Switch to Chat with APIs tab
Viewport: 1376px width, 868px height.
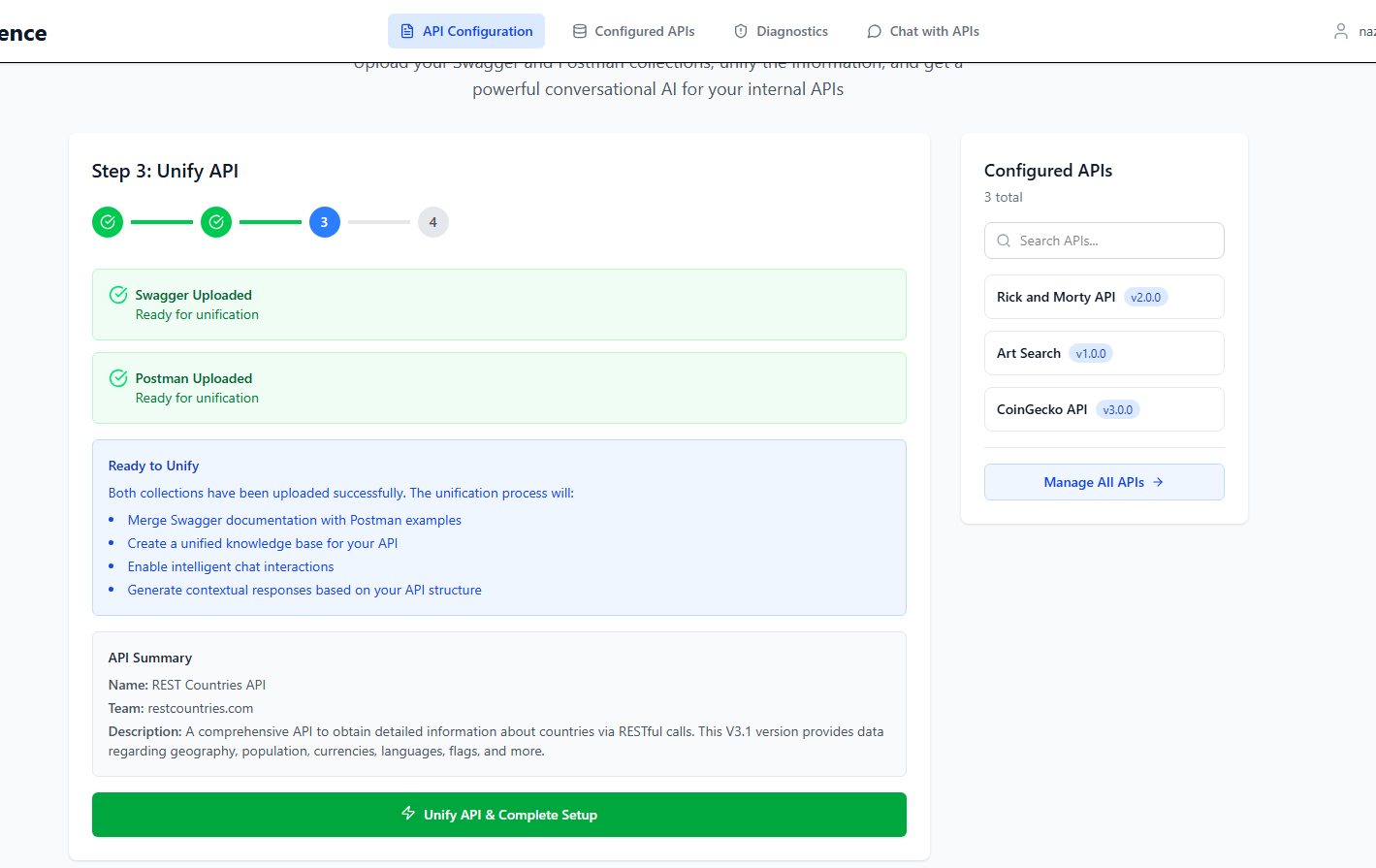click(x=923, y=31)
